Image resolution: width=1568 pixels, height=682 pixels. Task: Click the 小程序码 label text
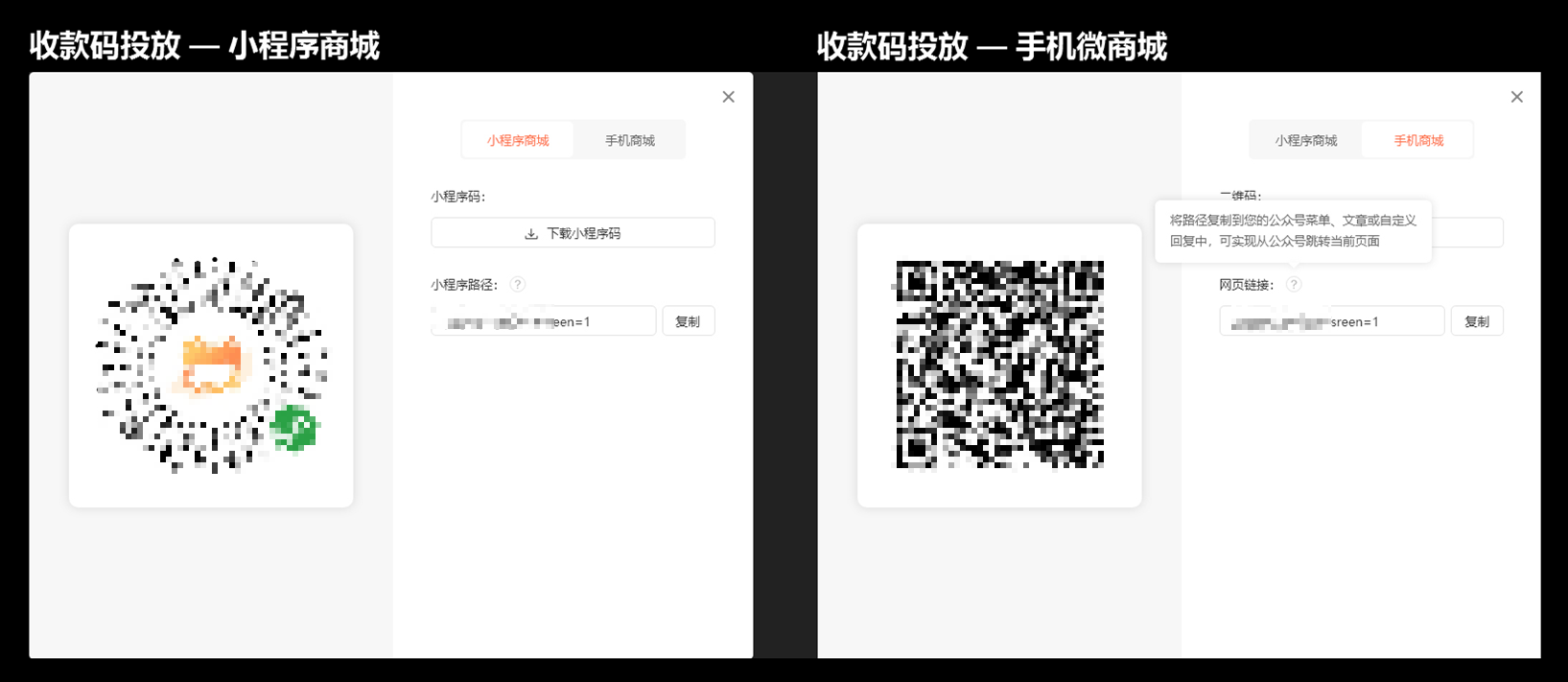point(458,197)
